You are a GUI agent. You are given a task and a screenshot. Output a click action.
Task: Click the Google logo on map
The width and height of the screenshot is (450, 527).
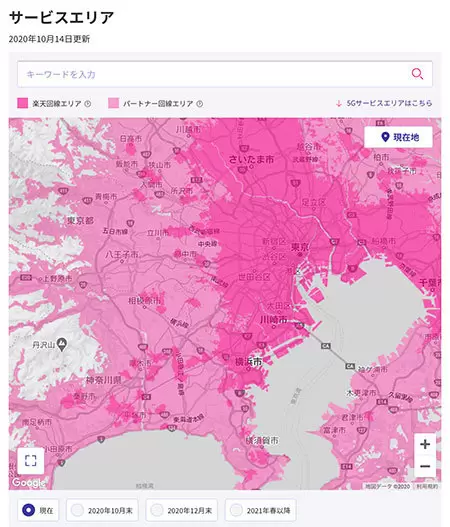29,483
